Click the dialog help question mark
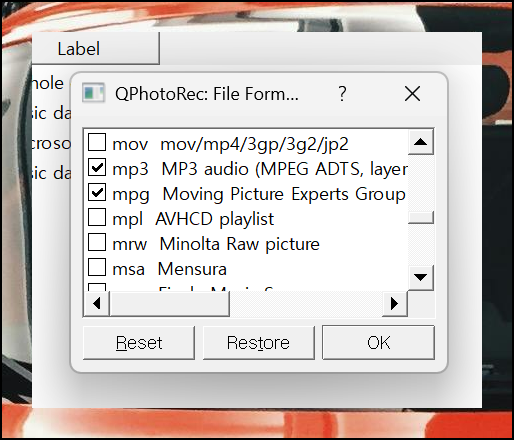Image resolution: width=514 pixels, height=440 pixels. (342, 94)
